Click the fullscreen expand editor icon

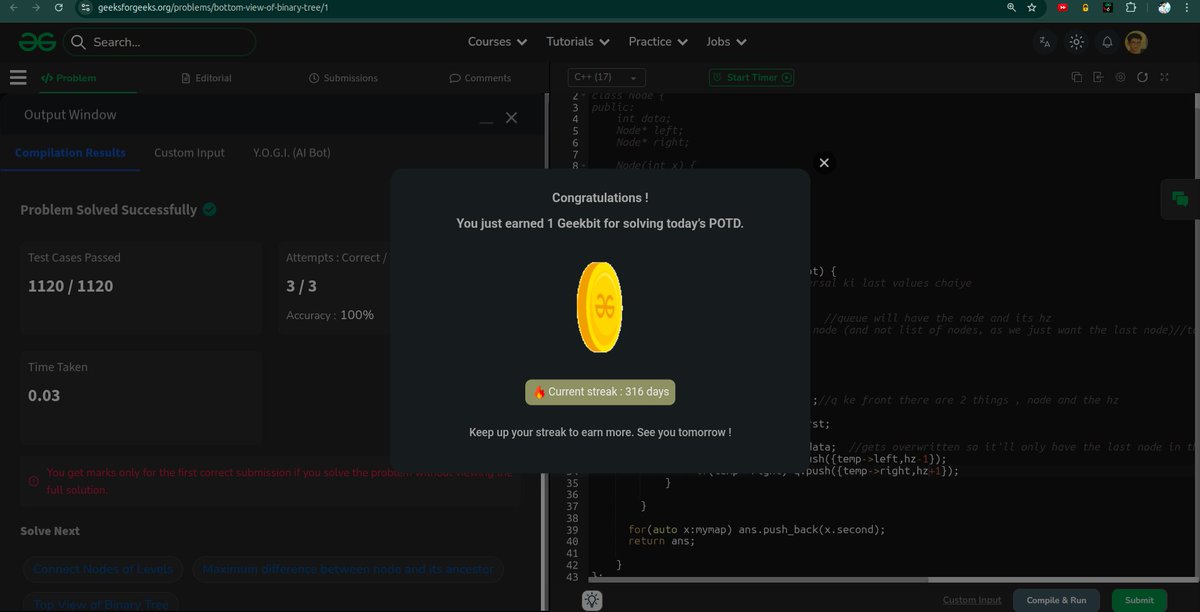tap(1165, 77)
